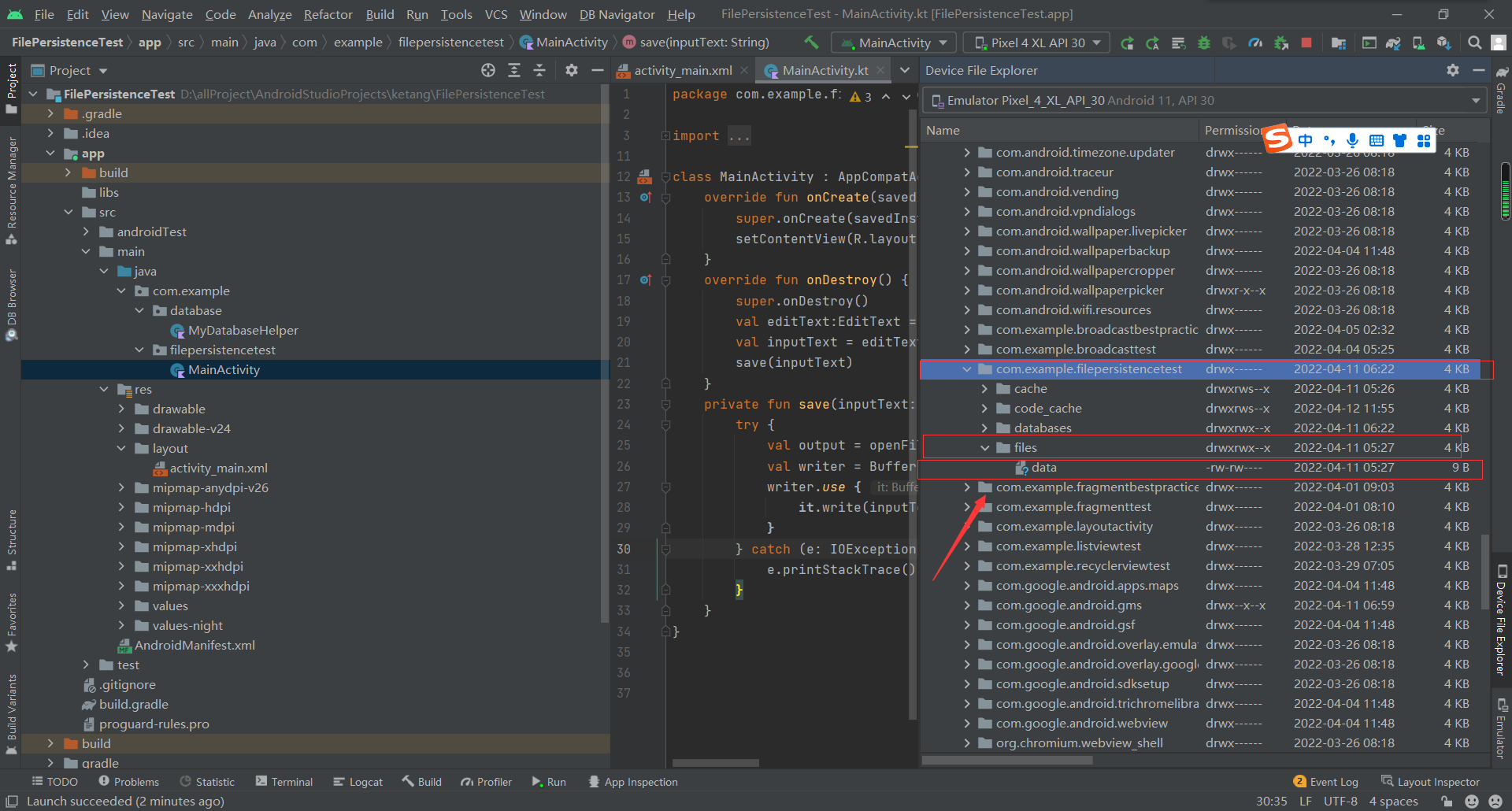Expand com.android.vending folder
This screenshot has height=811, width=1512.
coord(967,191)
